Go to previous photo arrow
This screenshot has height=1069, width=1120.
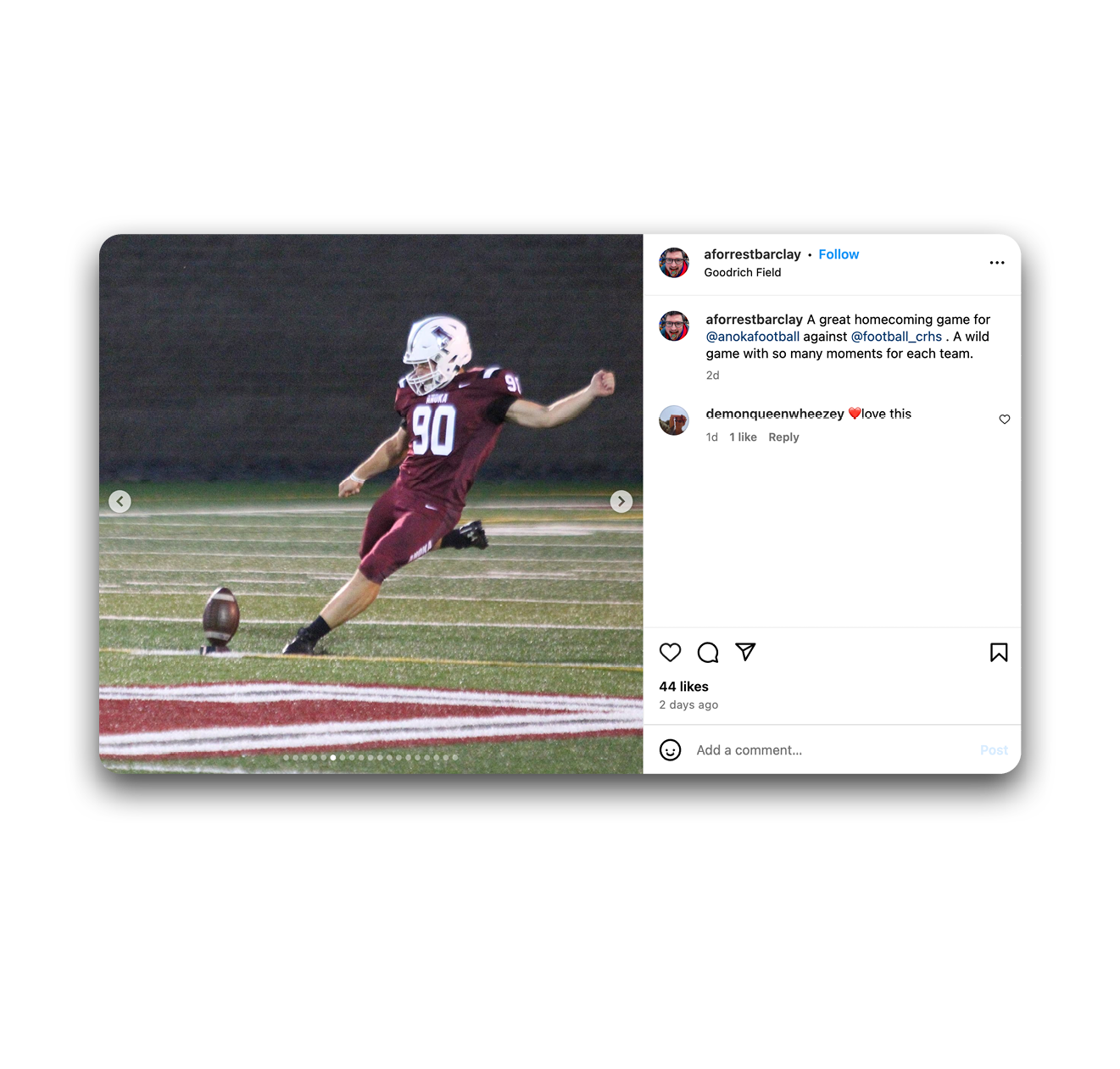pos(120,501)
